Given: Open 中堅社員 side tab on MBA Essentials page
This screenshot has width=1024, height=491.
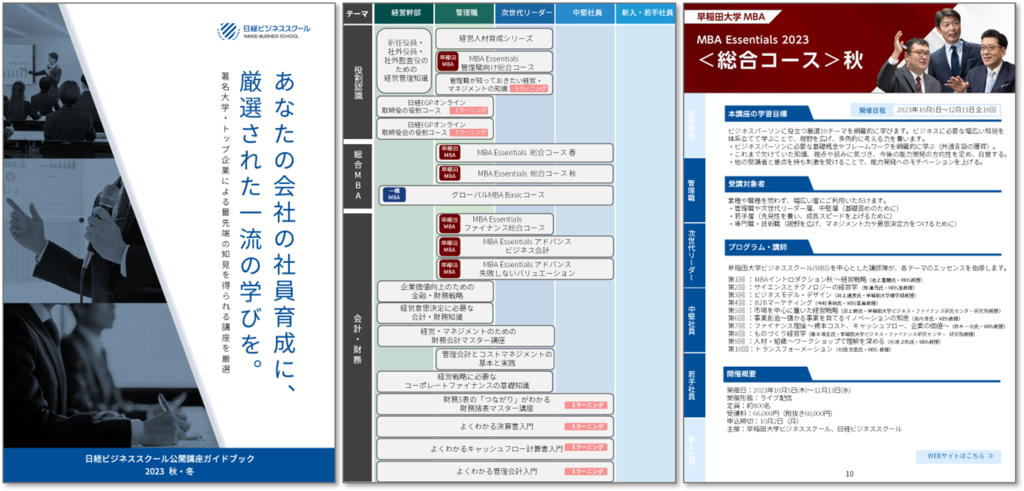Looking at the screenshot, I should [x=694, y=319].
